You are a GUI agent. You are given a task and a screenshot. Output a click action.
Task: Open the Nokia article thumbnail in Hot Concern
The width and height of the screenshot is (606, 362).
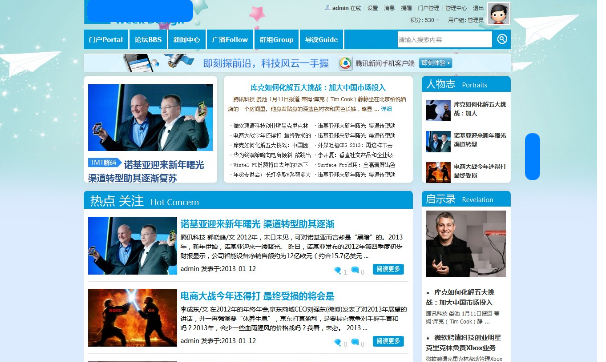[132, 246]
